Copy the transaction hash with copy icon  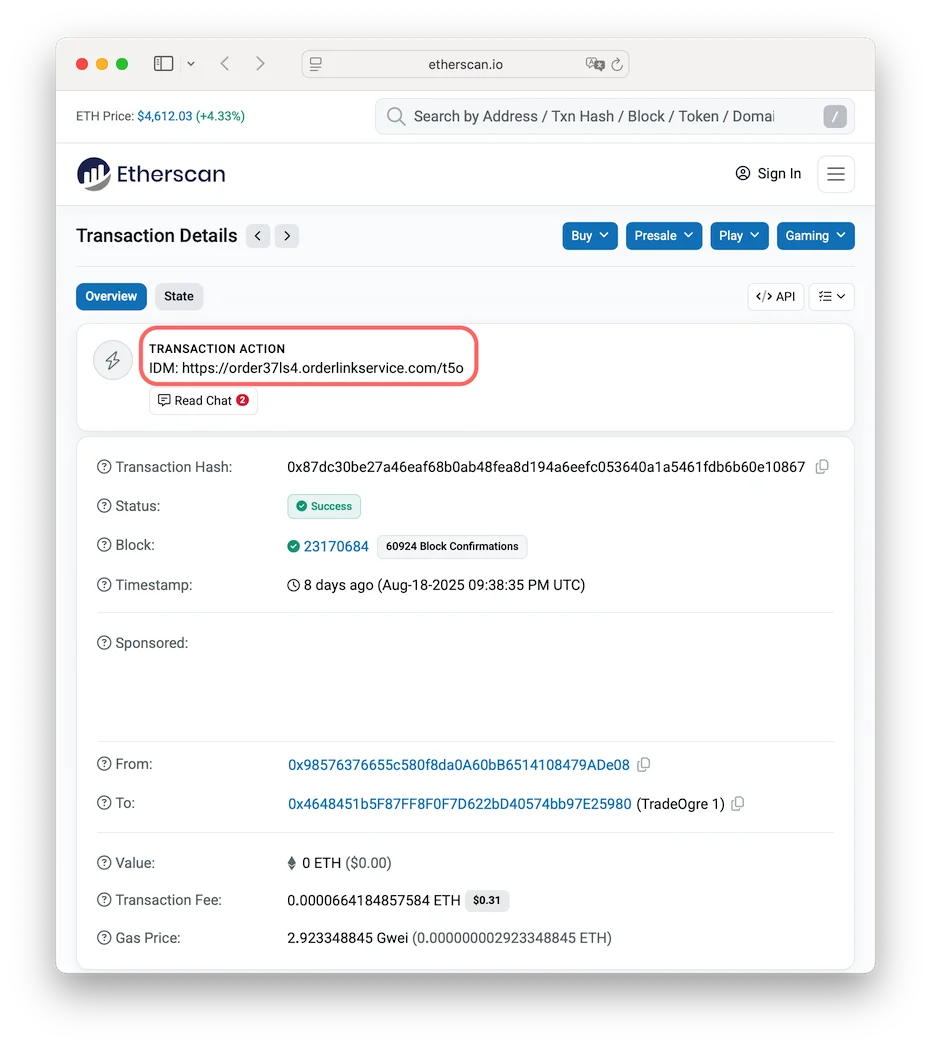[x=822, y=467]
